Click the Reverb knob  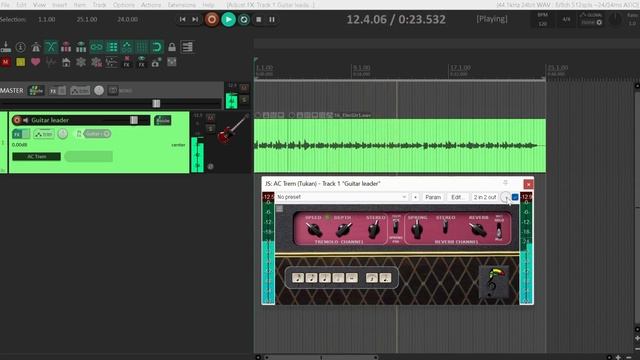click(x=477, y=230)
